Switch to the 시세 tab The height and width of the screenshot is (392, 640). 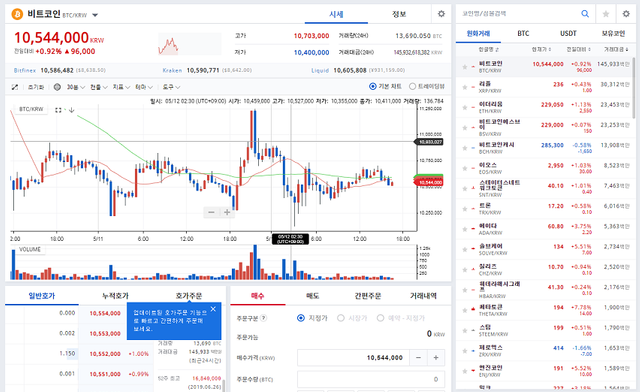click(x=336, y=14)
